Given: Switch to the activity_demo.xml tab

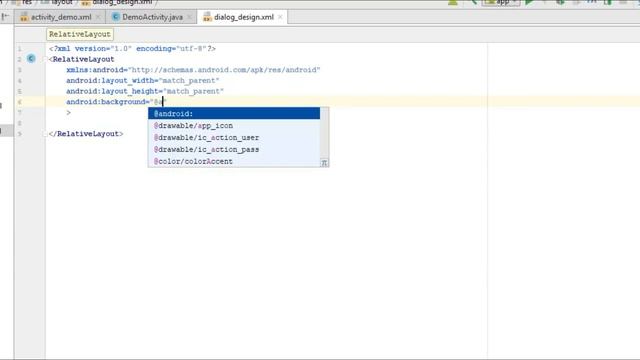Looking at the screenshot, I should coord(60,17).
